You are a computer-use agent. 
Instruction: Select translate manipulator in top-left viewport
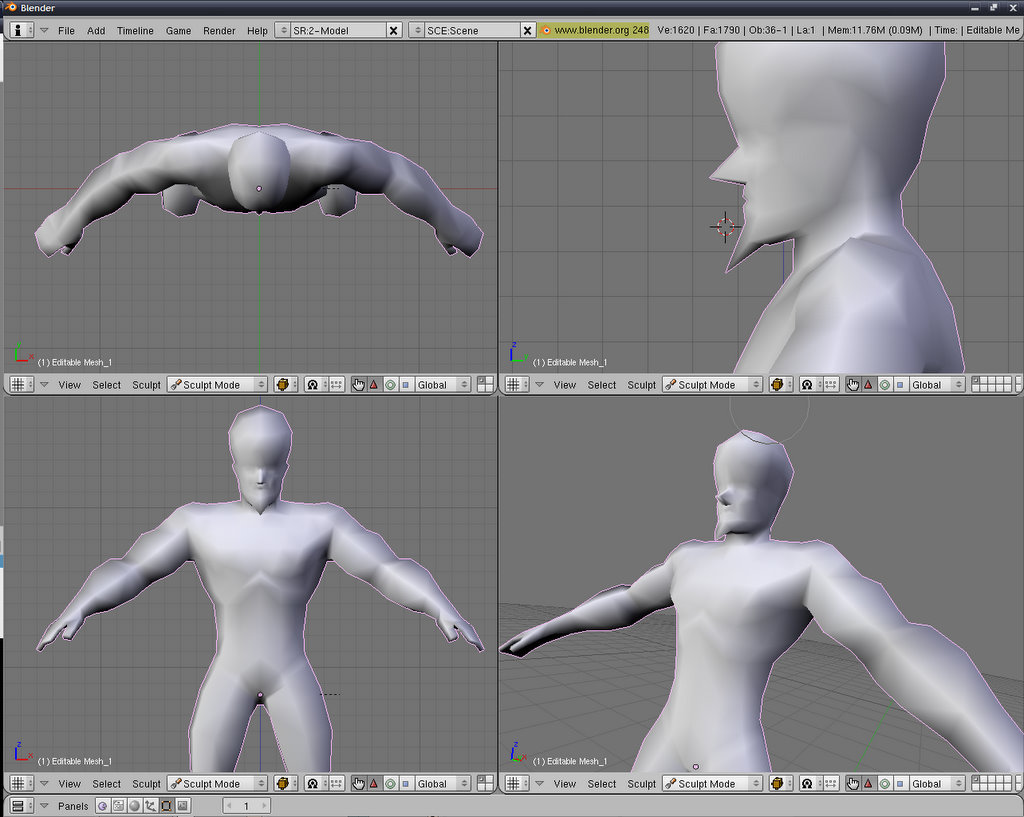pyautogui.click(x=374, y=384)
